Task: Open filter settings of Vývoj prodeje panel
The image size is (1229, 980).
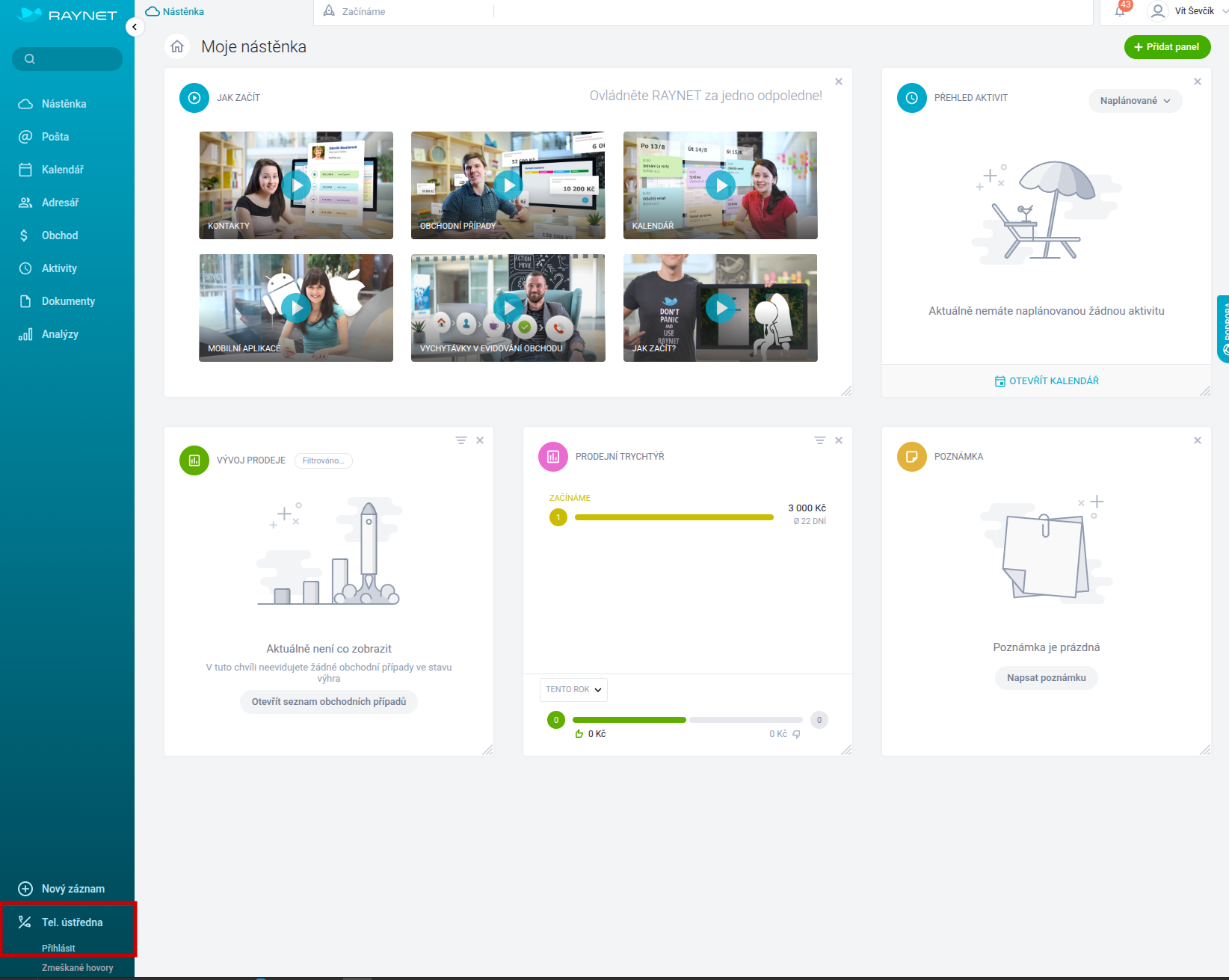Action: point(461,440)
